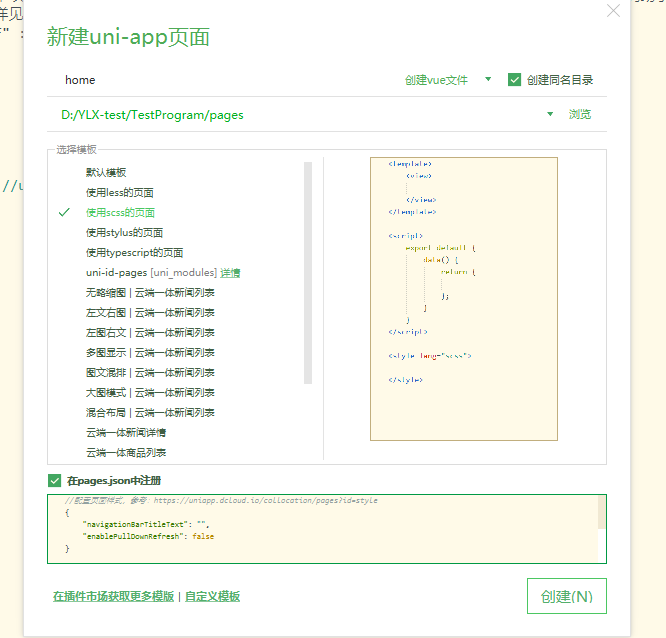Click inside the pages.json config editor
Viewport: 666px width, 638px height.
(323, 529)
